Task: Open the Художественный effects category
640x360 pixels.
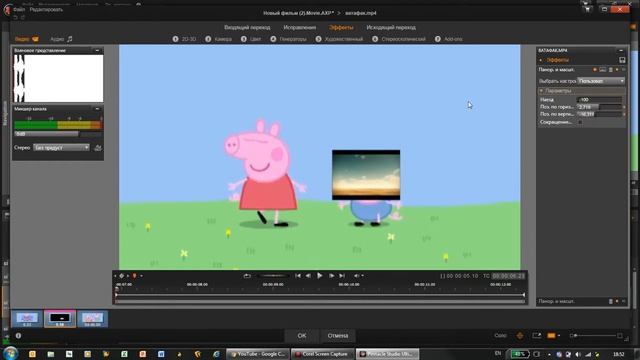Action: pos(339,39)
